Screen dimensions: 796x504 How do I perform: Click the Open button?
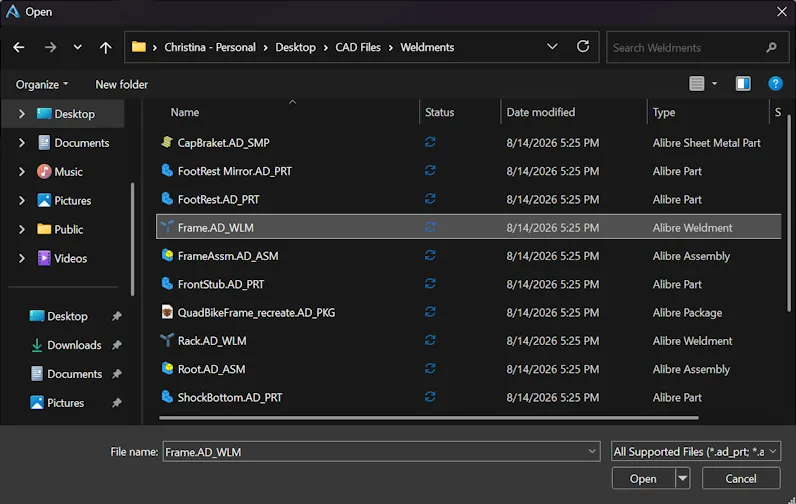[643, 478]
